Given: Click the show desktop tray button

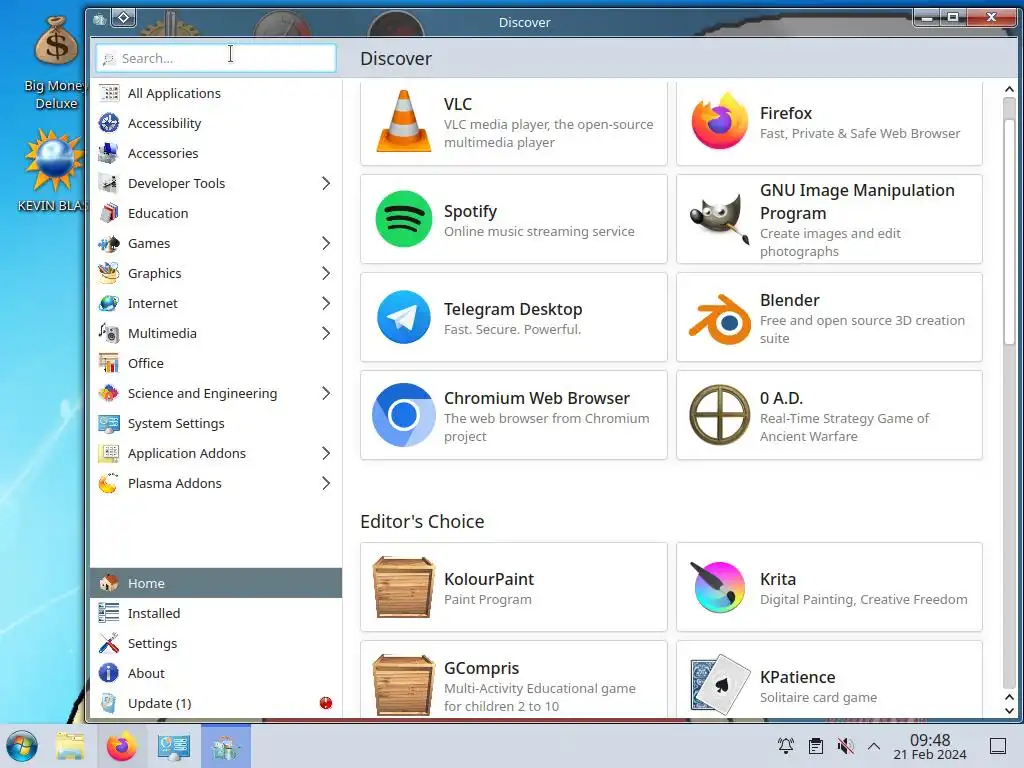Looking at the screenshot, I should click(x=998, y=746).
